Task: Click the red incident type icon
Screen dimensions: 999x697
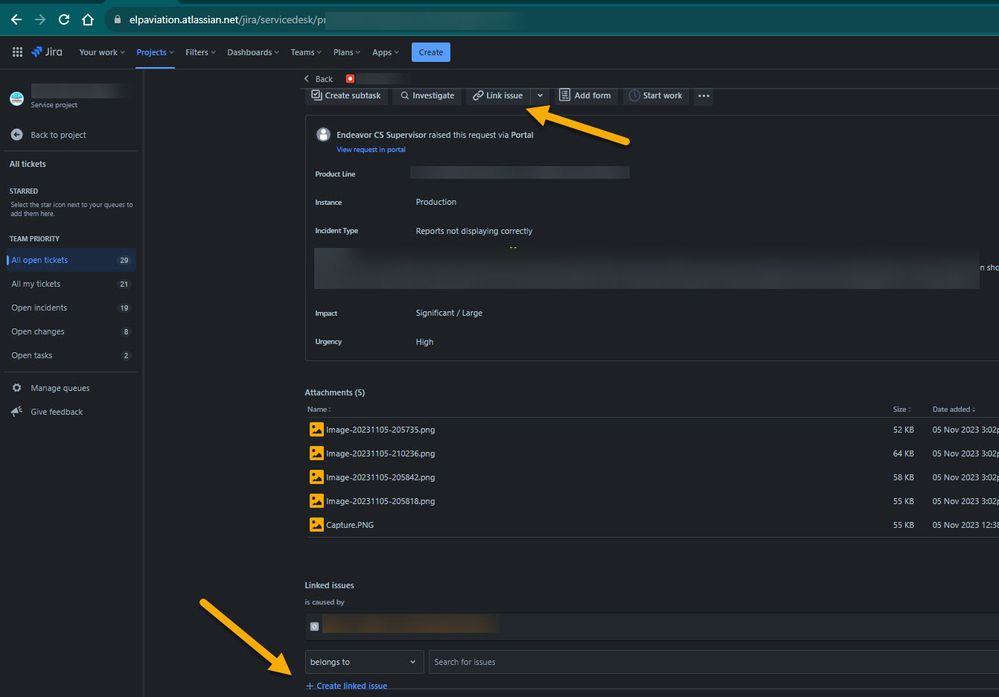Action: 350,79
